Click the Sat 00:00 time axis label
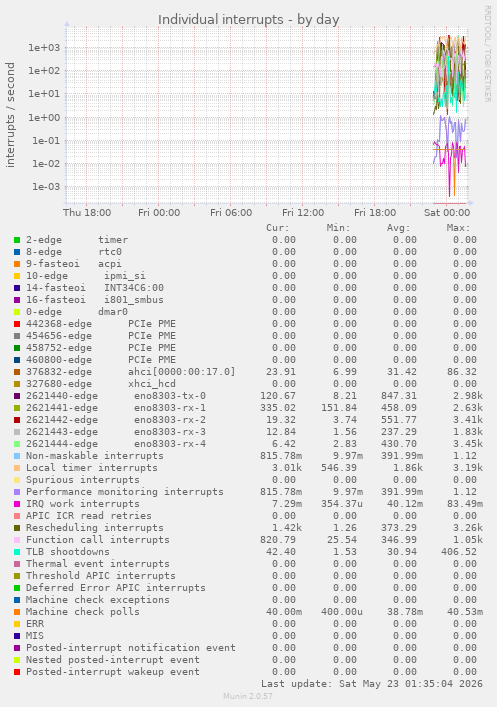 [447, 213]
